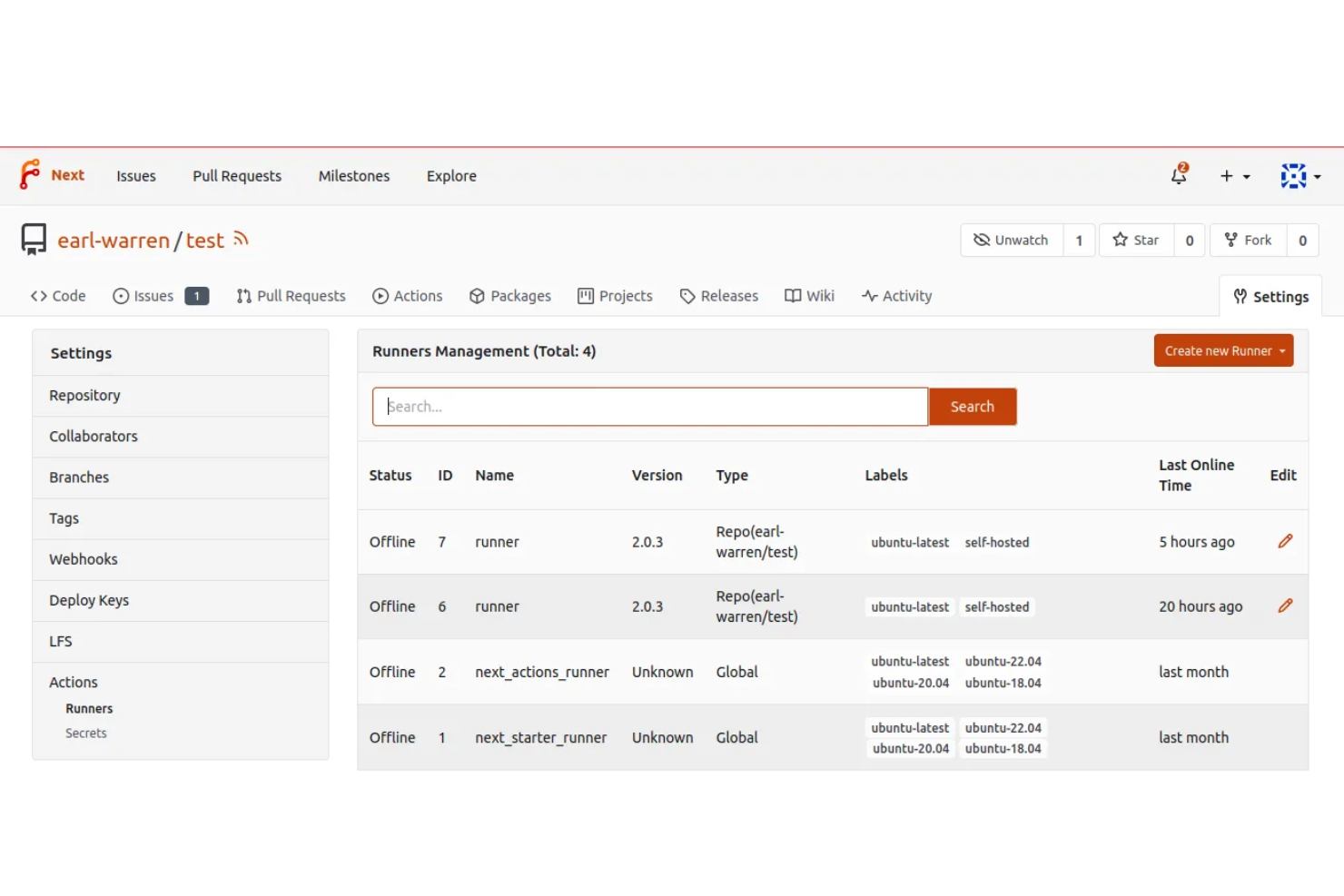This screenshot has height=896, width=1344.
Task: Open the Projects tab via its board icon
Action: coord(585,296)
